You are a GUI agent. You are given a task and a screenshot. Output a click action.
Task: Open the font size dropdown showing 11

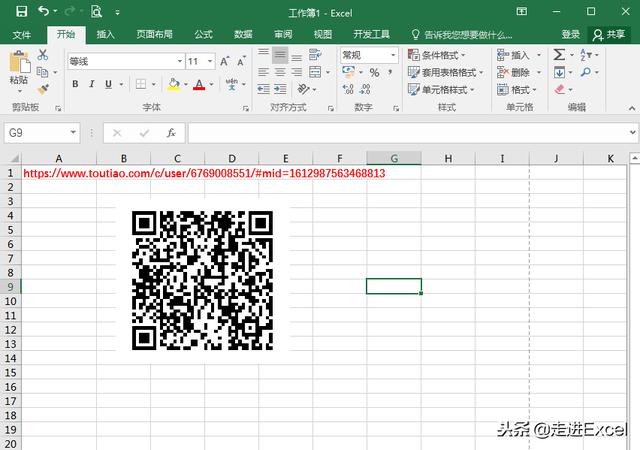(x=210, y=61)
